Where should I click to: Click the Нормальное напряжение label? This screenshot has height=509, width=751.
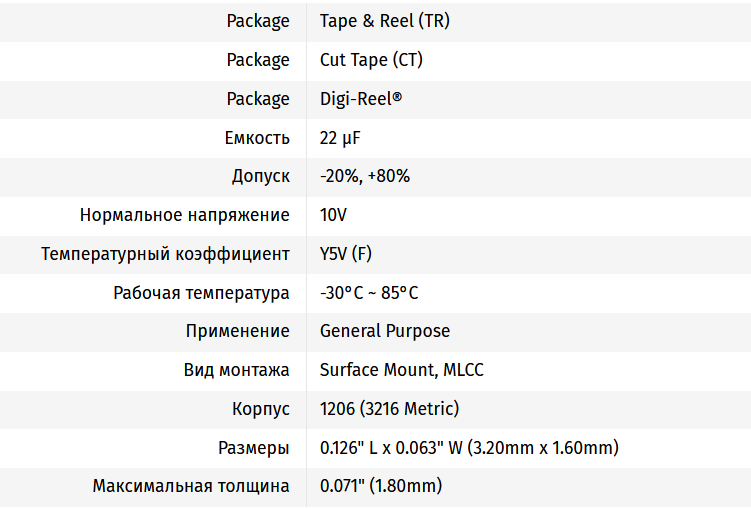pyautogui.click(x=185, y=215)
